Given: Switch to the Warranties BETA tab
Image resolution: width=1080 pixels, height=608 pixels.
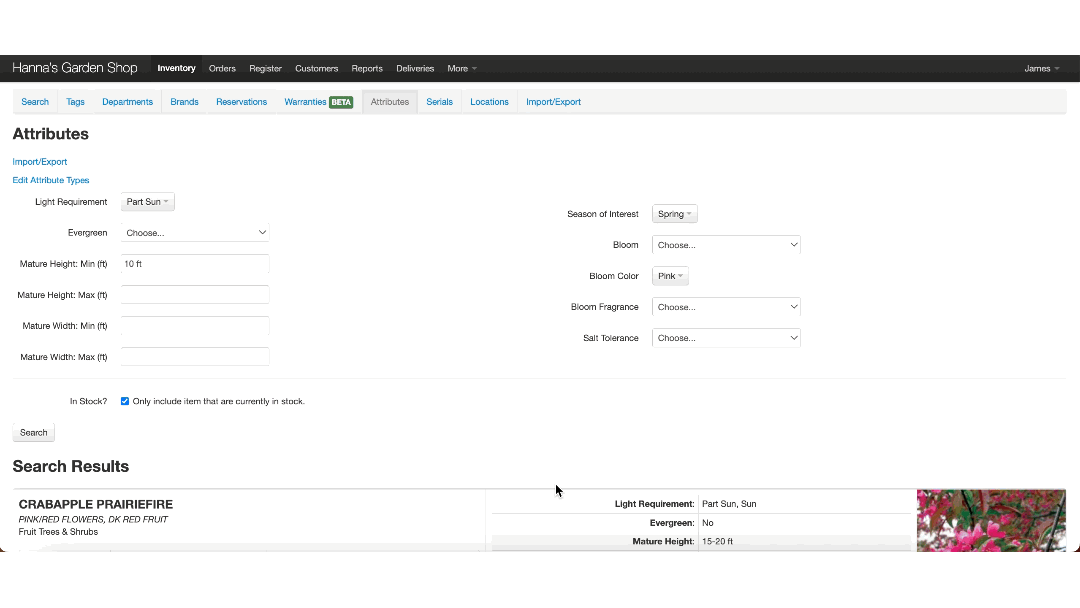Looking at the screenshot, I should 318,102.
